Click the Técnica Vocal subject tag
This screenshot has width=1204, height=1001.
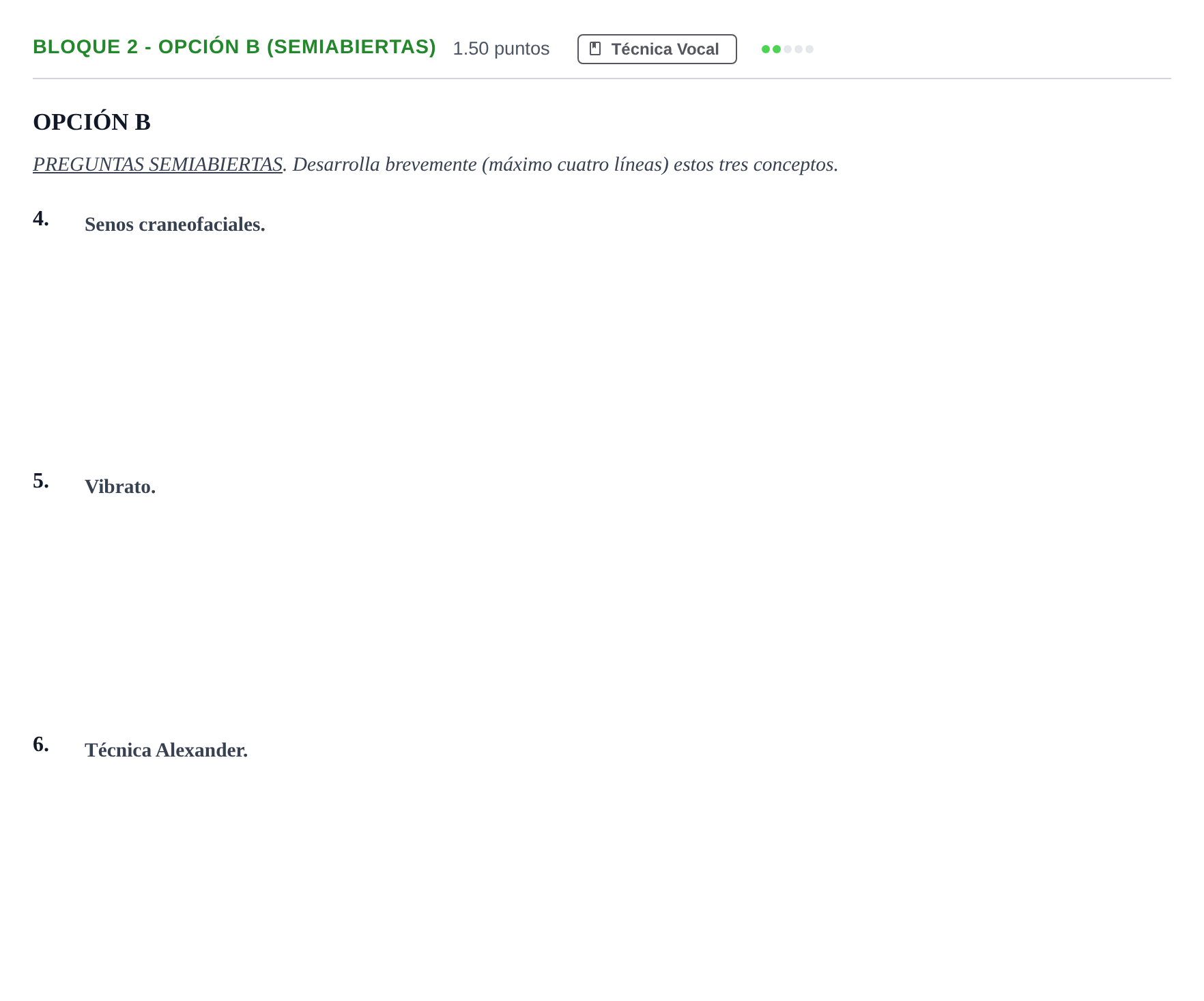657,49
